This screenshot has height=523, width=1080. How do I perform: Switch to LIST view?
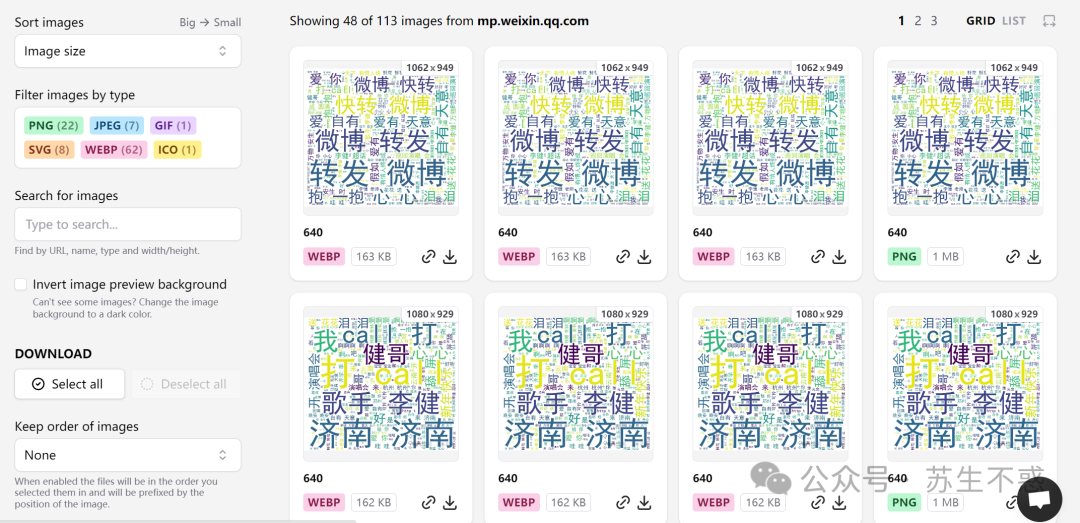(1014, 21)
